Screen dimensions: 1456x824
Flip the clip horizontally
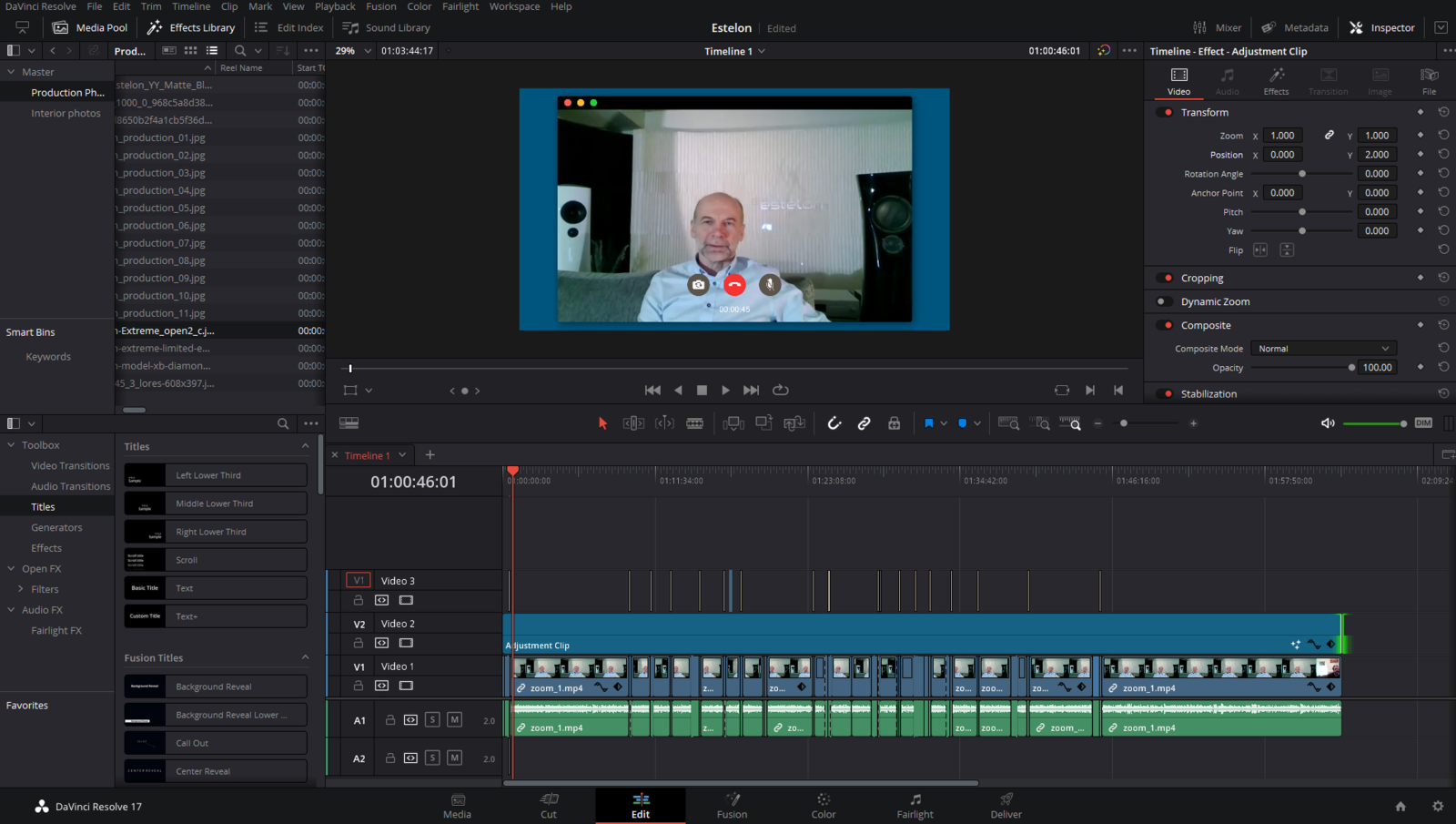tap(1260, 250)
